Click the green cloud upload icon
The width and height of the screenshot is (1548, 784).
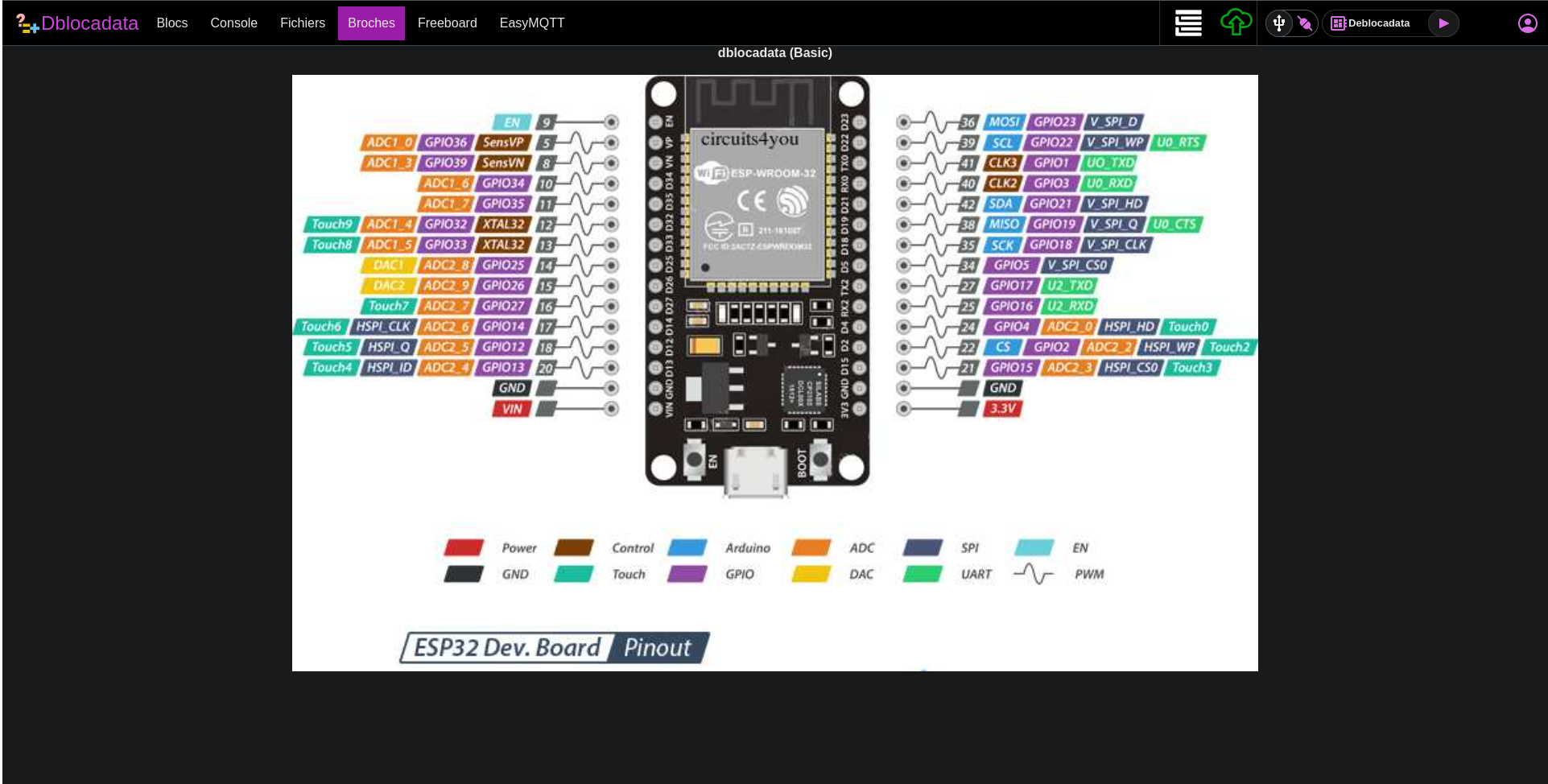(1236, 23)
